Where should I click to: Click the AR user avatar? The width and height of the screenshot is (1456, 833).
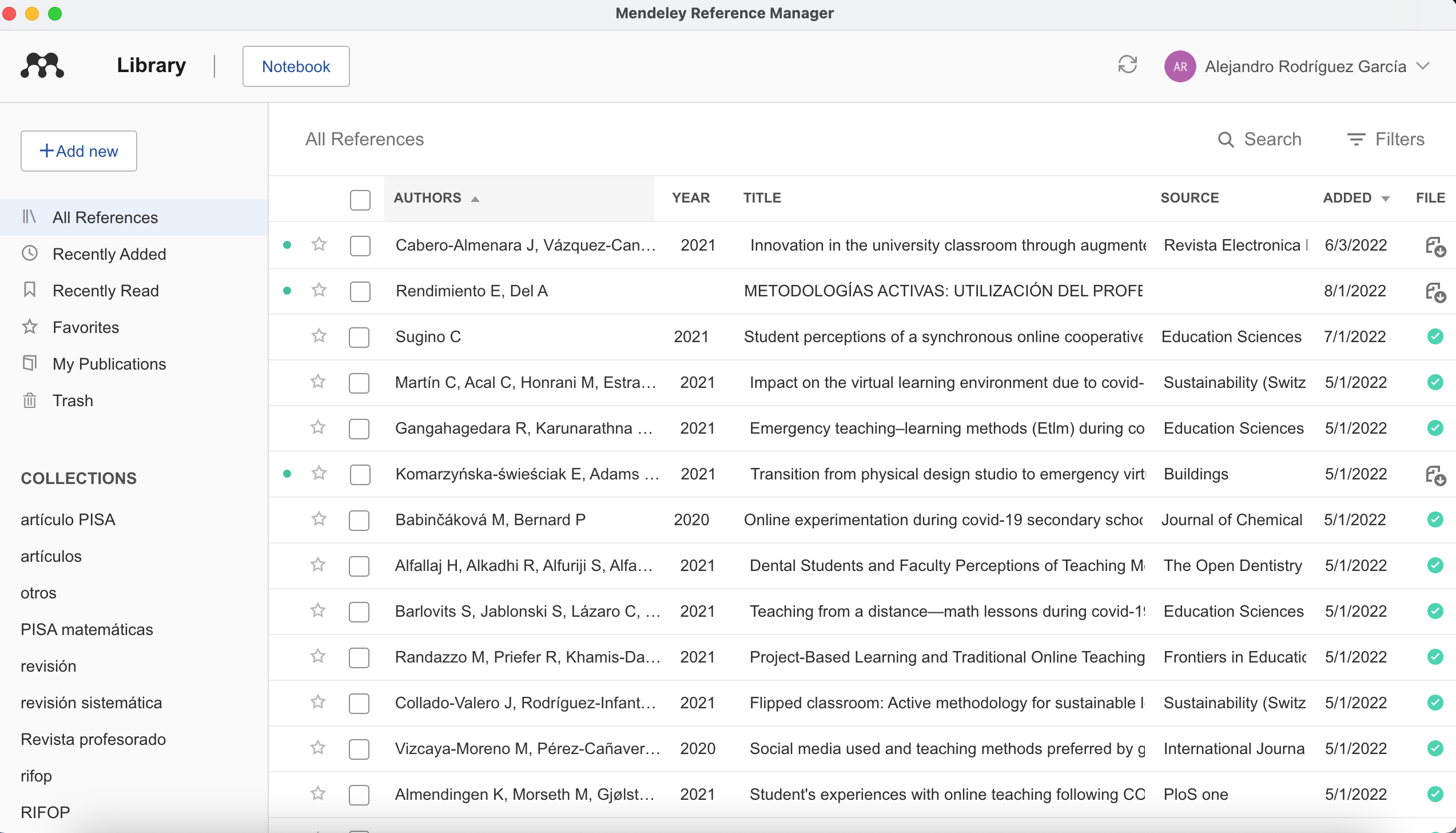point(1180,66)
